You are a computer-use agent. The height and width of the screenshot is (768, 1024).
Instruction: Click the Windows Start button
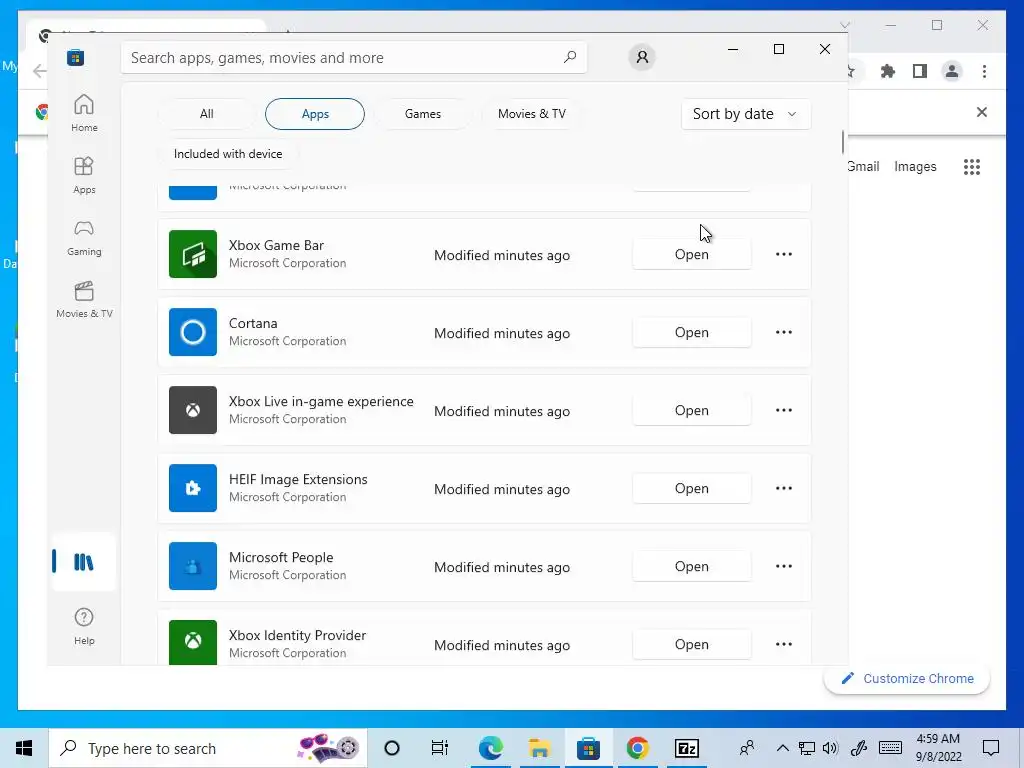click(x=24, y=748)
